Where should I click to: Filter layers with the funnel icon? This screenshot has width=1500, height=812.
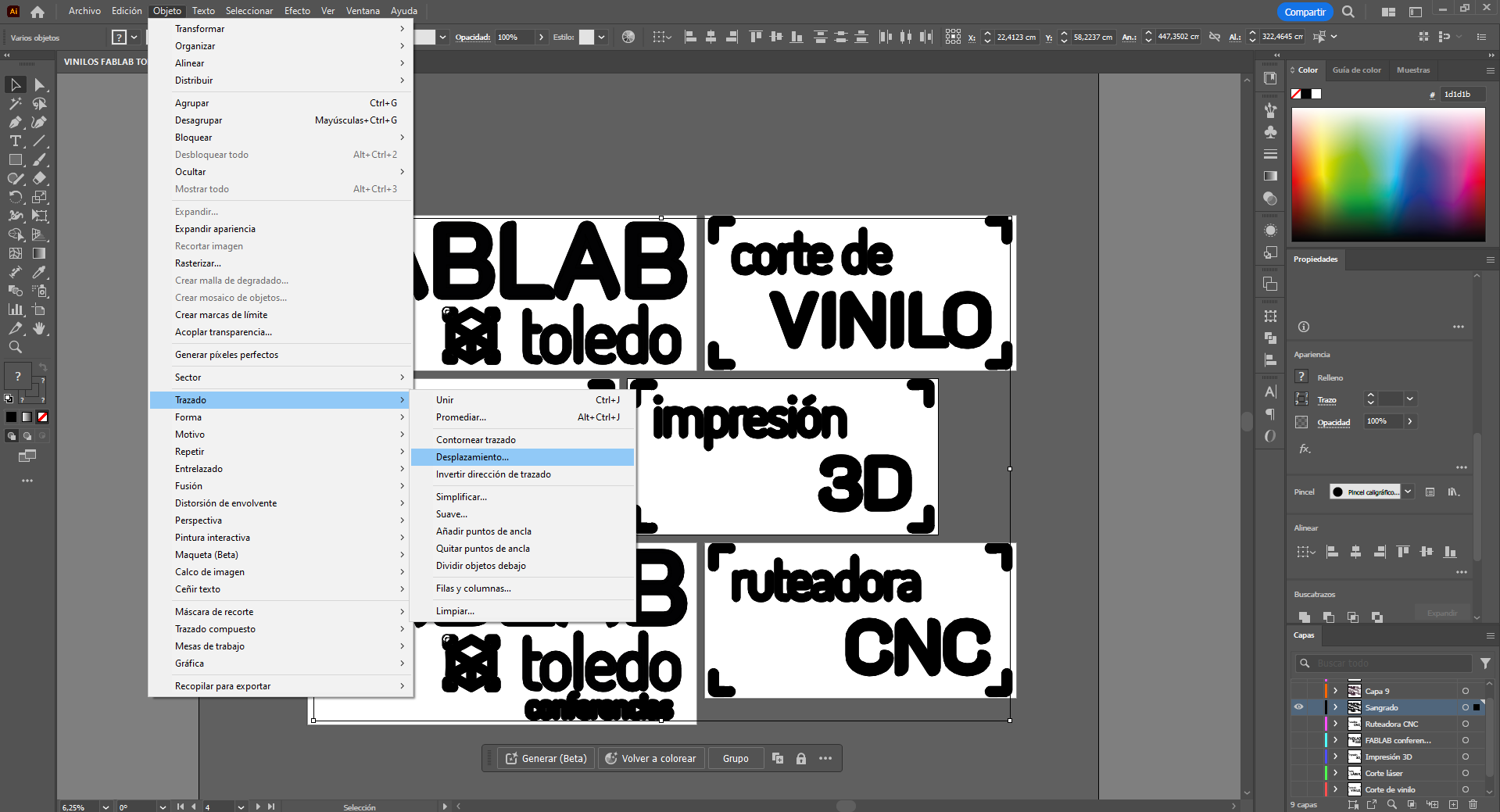coord(1485,664)
